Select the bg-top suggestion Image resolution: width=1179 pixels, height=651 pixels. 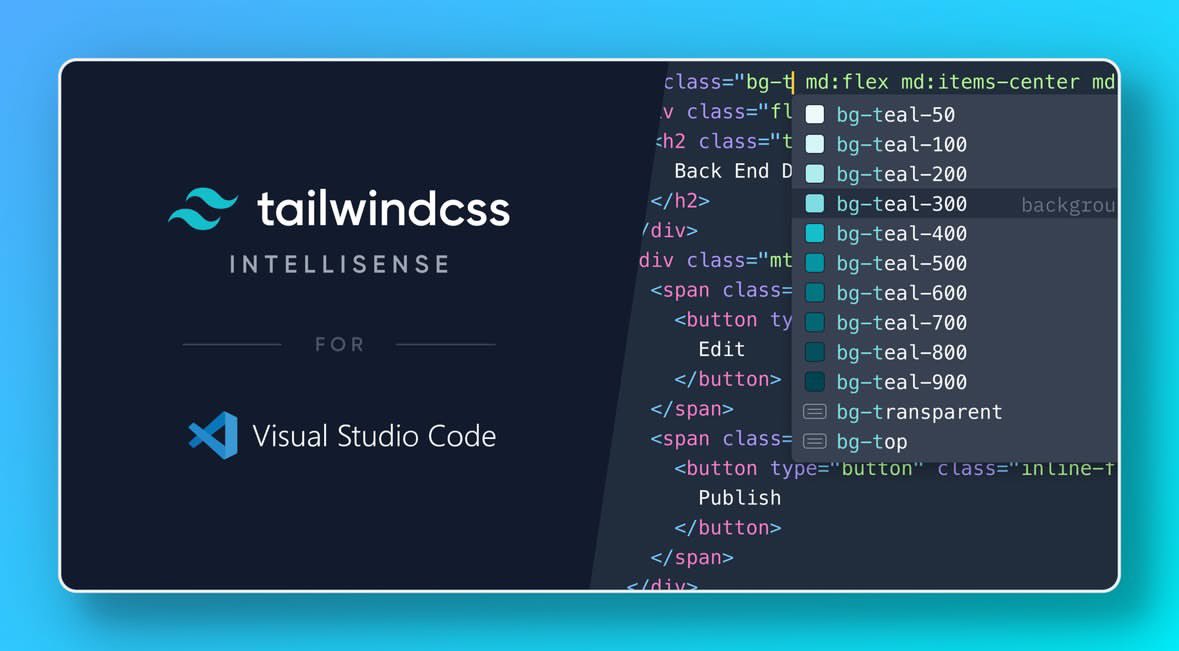[955, 441]
